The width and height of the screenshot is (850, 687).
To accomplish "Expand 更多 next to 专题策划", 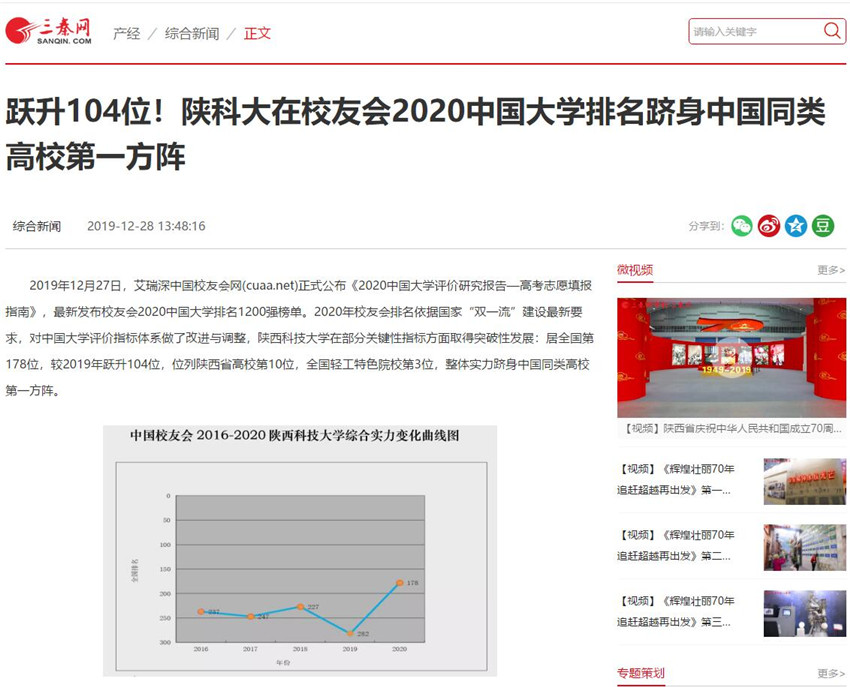I will click(830, 674).
